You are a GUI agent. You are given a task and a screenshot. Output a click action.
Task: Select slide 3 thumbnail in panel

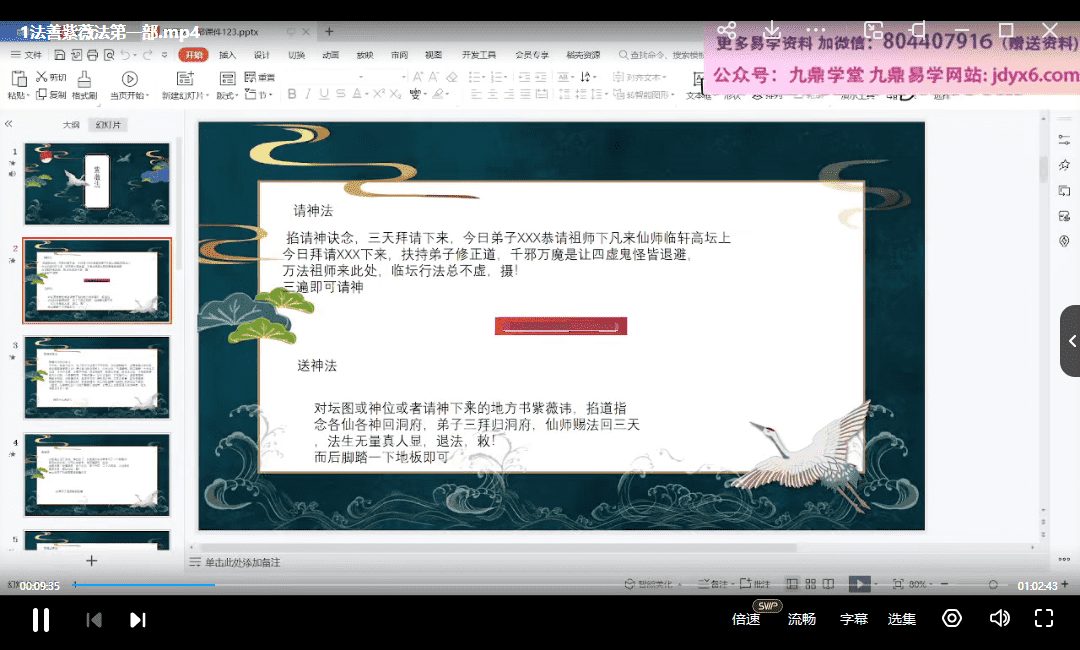pos(97,377)
